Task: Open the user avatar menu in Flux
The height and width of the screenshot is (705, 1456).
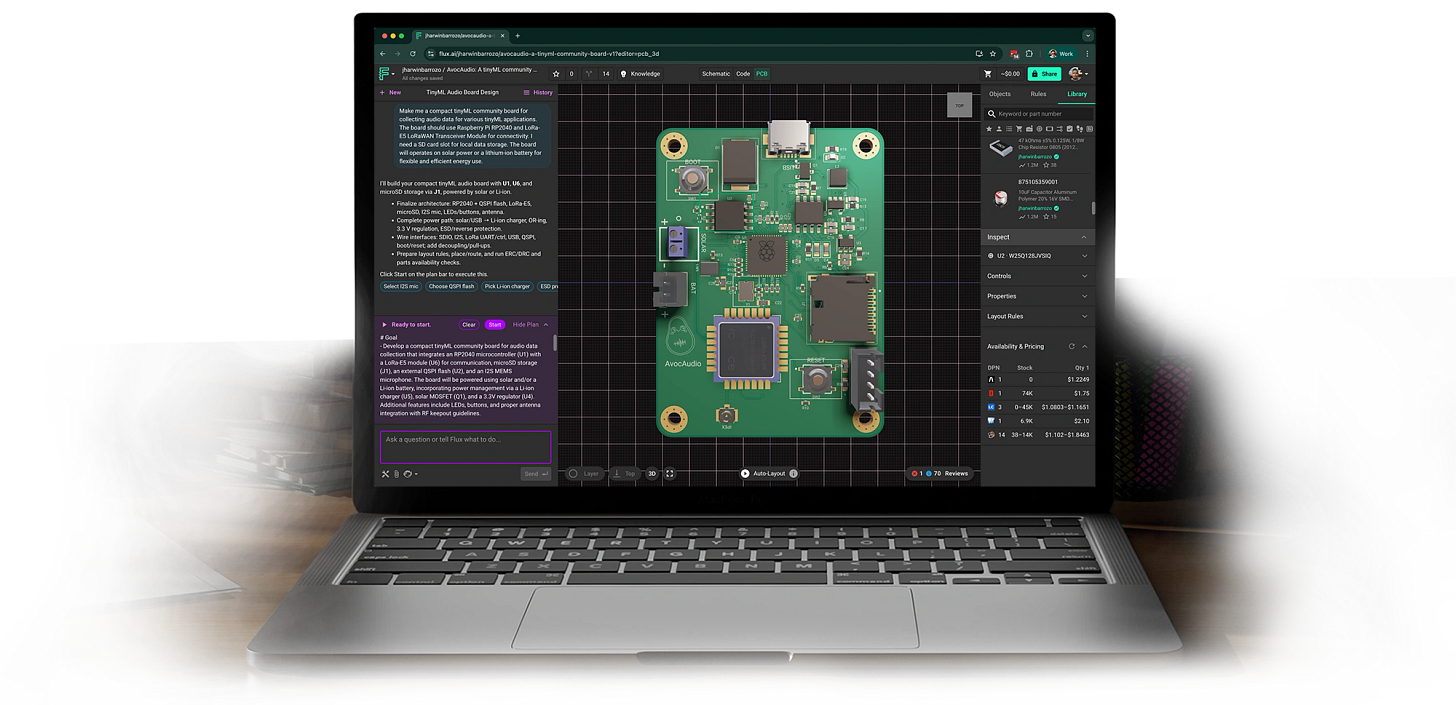Action: click(1077, 74)
